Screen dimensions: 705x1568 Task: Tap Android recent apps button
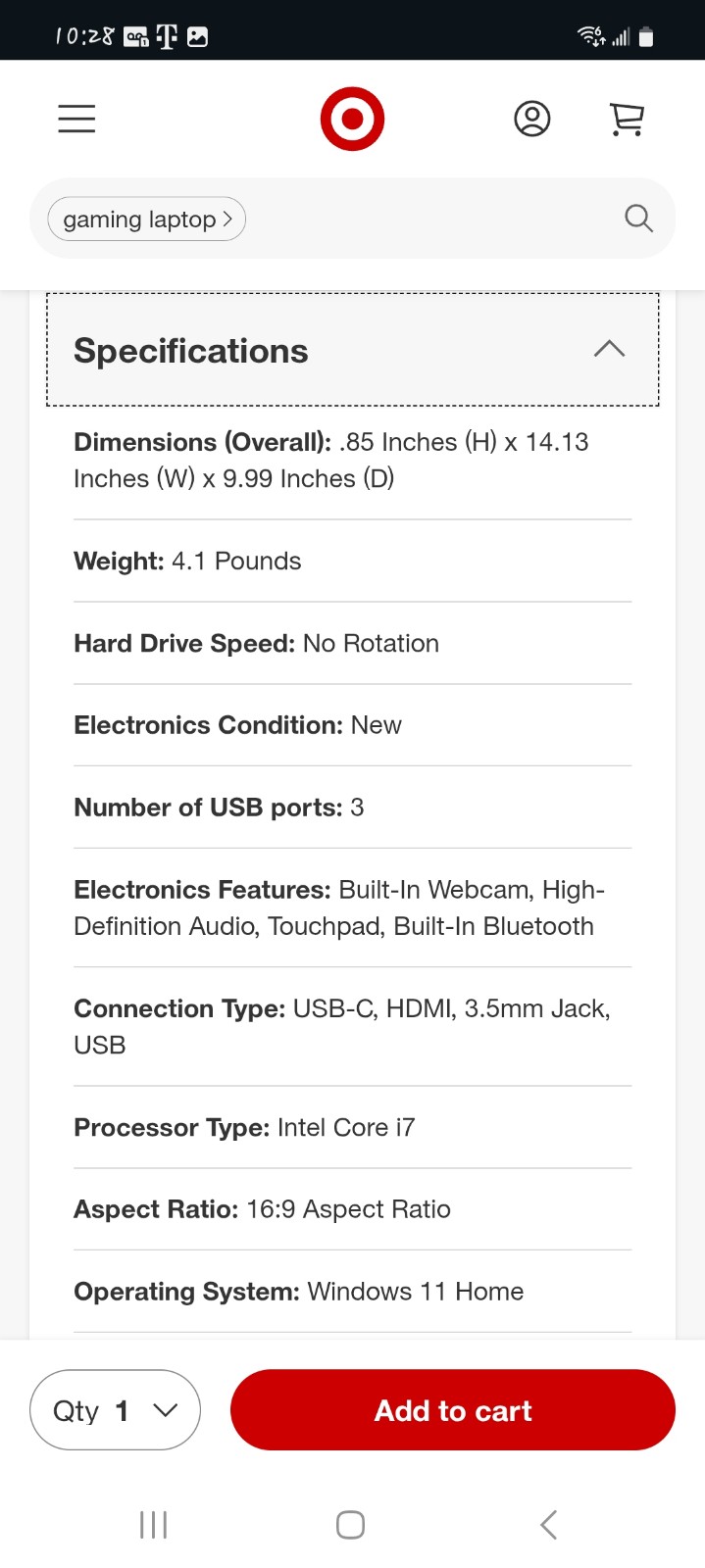[x=154, y=1524]
